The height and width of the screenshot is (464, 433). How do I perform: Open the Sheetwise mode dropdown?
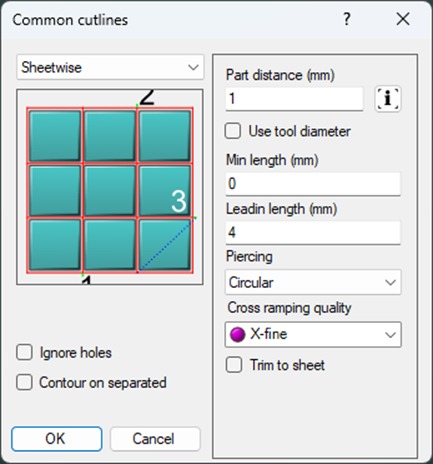[110, 67]
